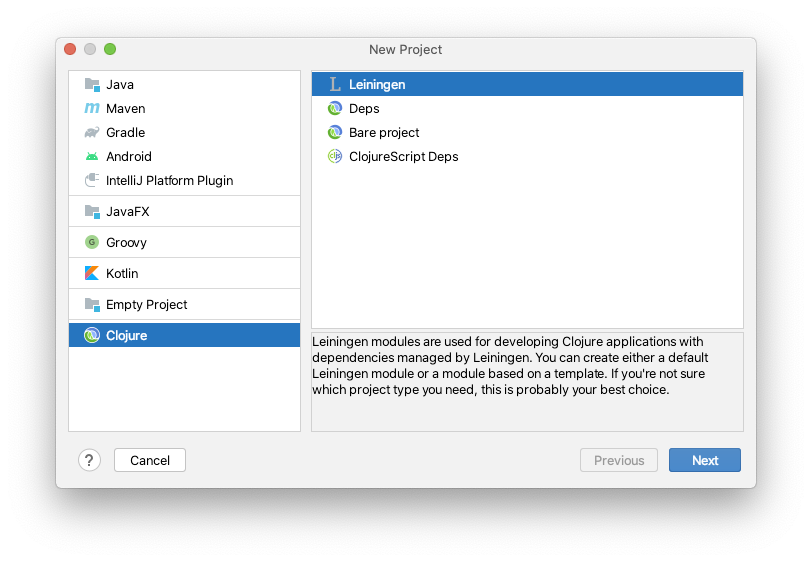Screen dimensions: 812x562
Task: Cancel the New Project dialog
Action: (x=150, y=460)
